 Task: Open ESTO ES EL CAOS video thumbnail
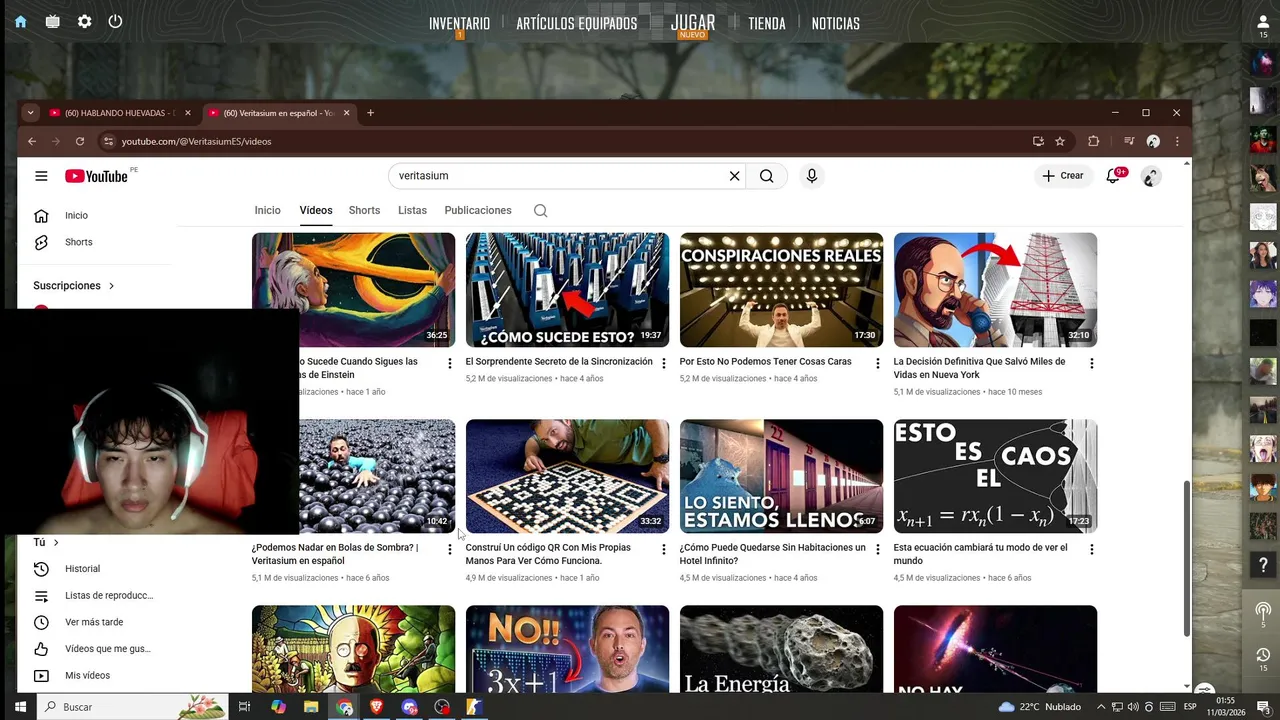click(x=995, y=476)
